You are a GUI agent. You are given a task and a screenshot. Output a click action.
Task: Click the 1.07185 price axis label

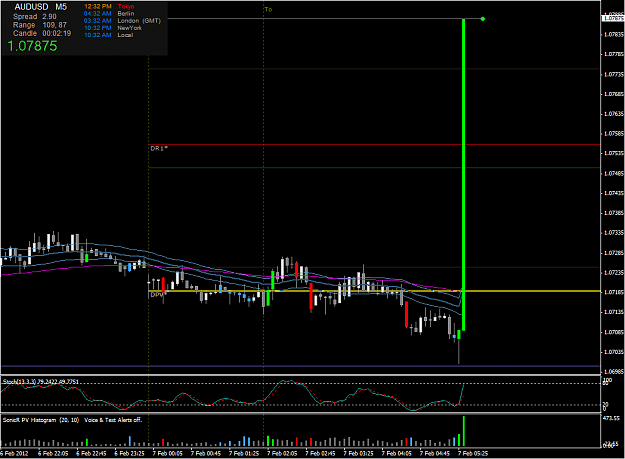614,292
